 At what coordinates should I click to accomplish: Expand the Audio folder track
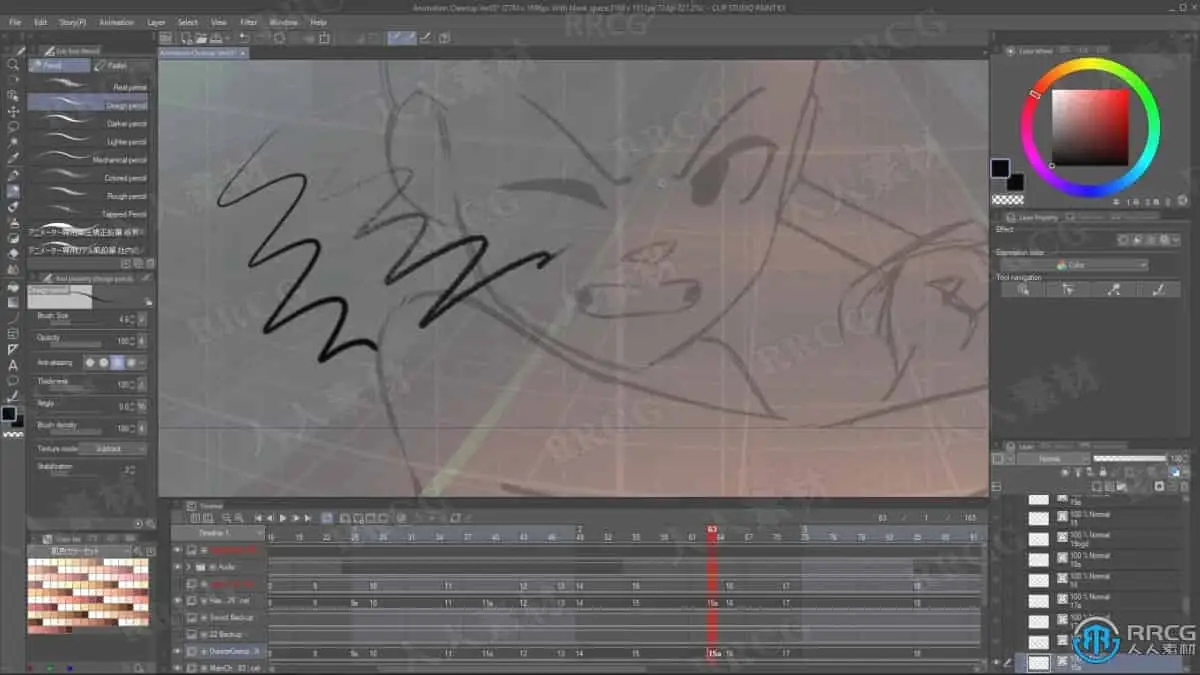point(188,567)
